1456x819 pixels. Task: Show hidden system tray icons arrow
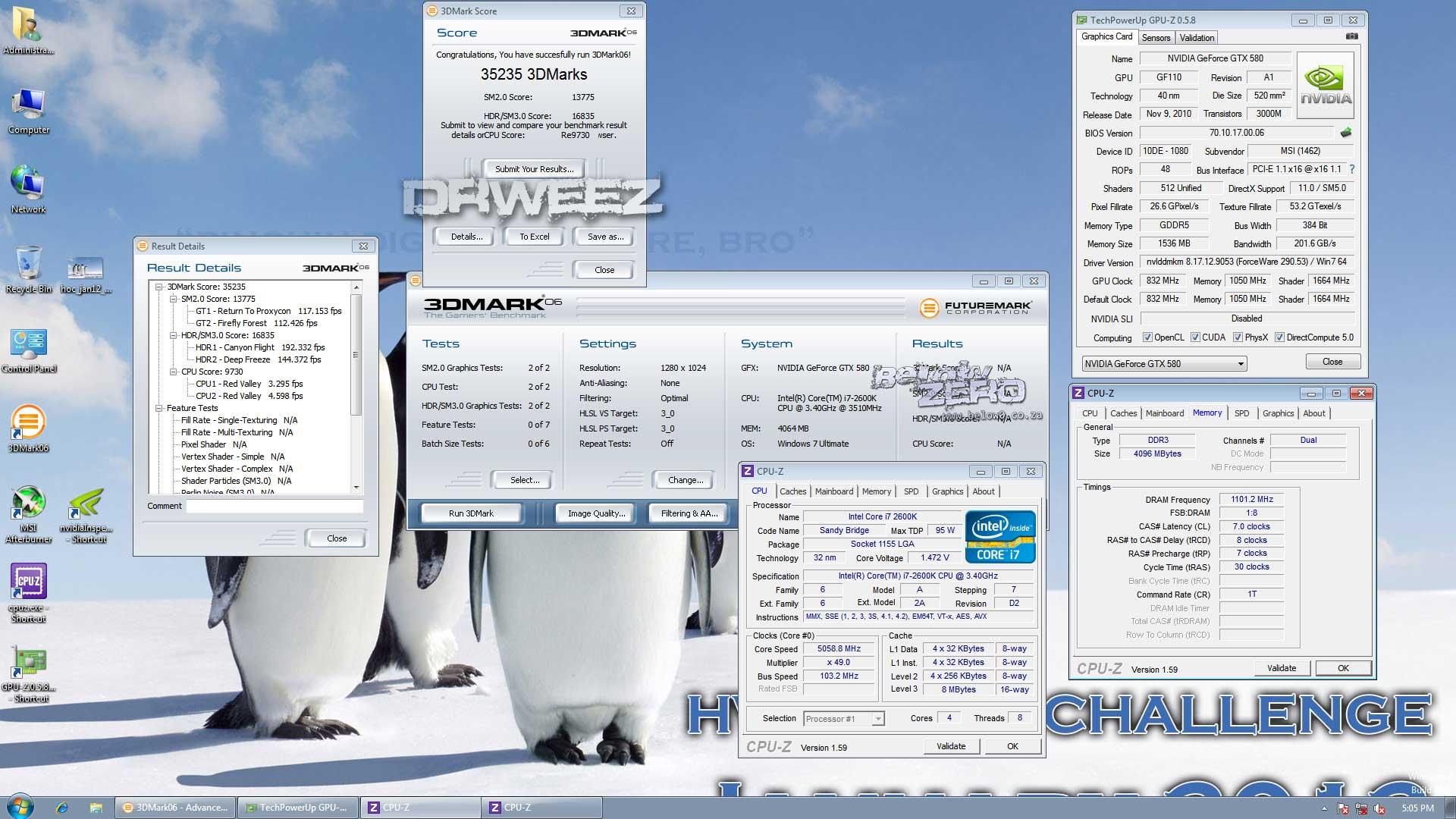click(x=1324, y=808)
